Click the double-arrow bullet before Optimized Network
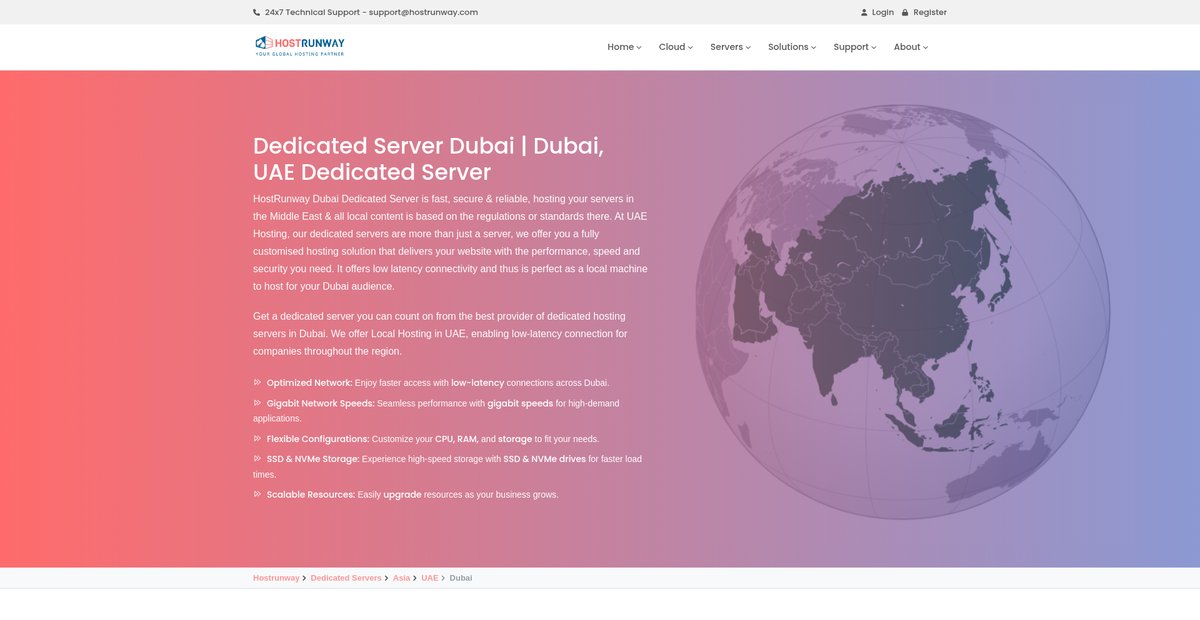The width and height of the screenshot is (1200, 620). (257, 382)
